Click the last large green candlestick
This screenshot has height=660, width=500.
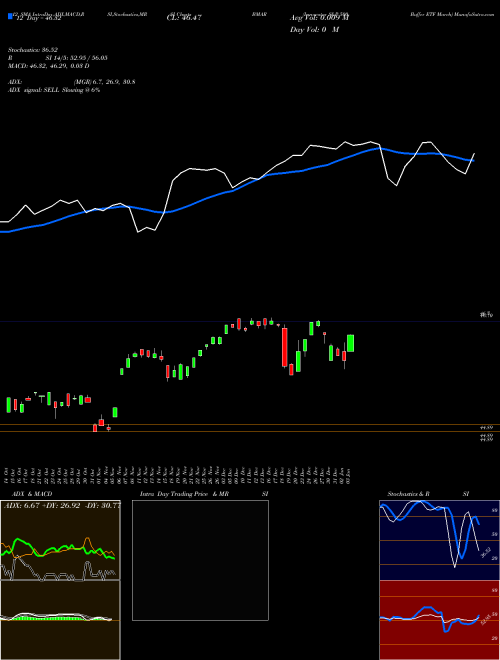tap(350, 343)
